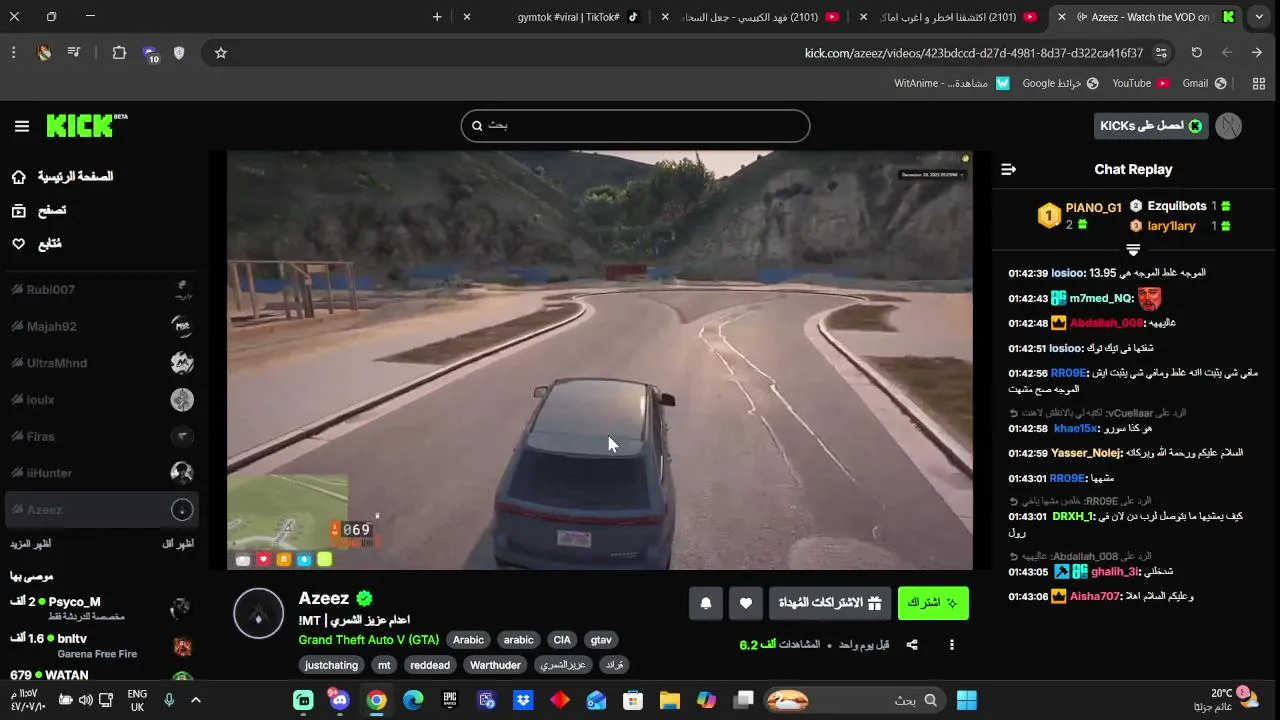Bookmark this page with star icon

[x=221, y=53]
